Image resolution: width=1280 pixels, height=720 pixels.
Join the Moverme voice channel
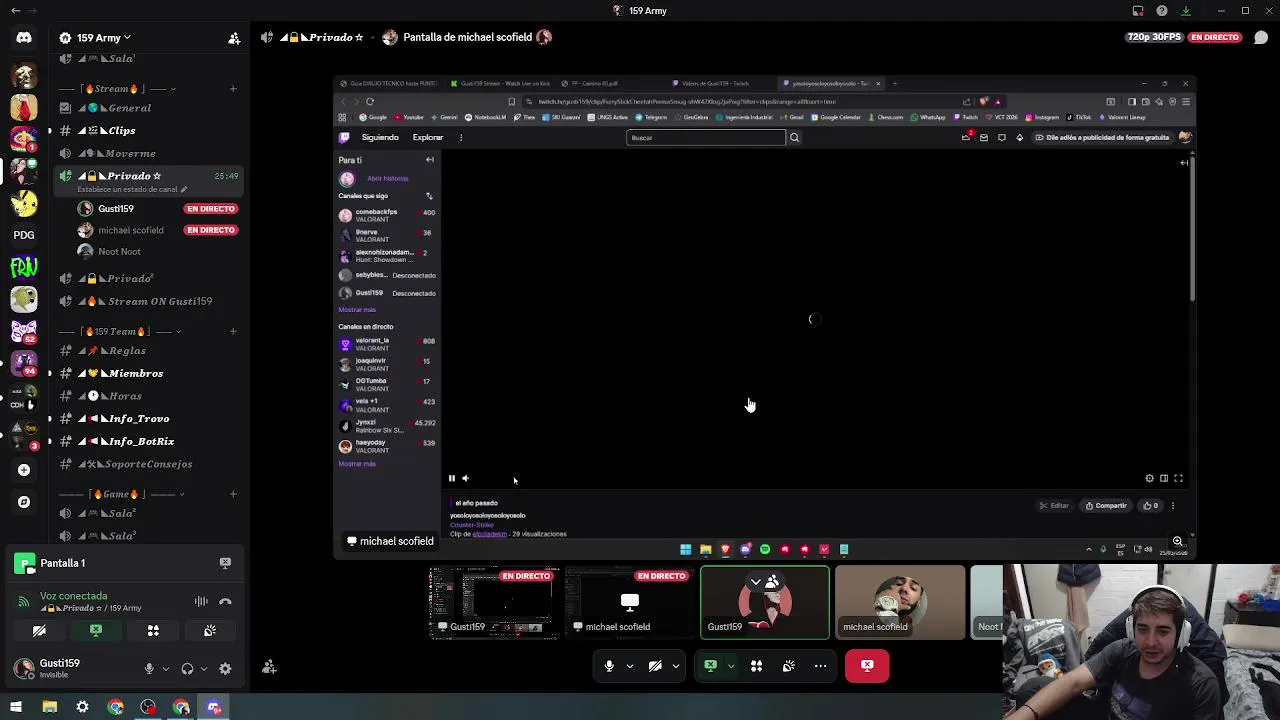click(149, 154)
